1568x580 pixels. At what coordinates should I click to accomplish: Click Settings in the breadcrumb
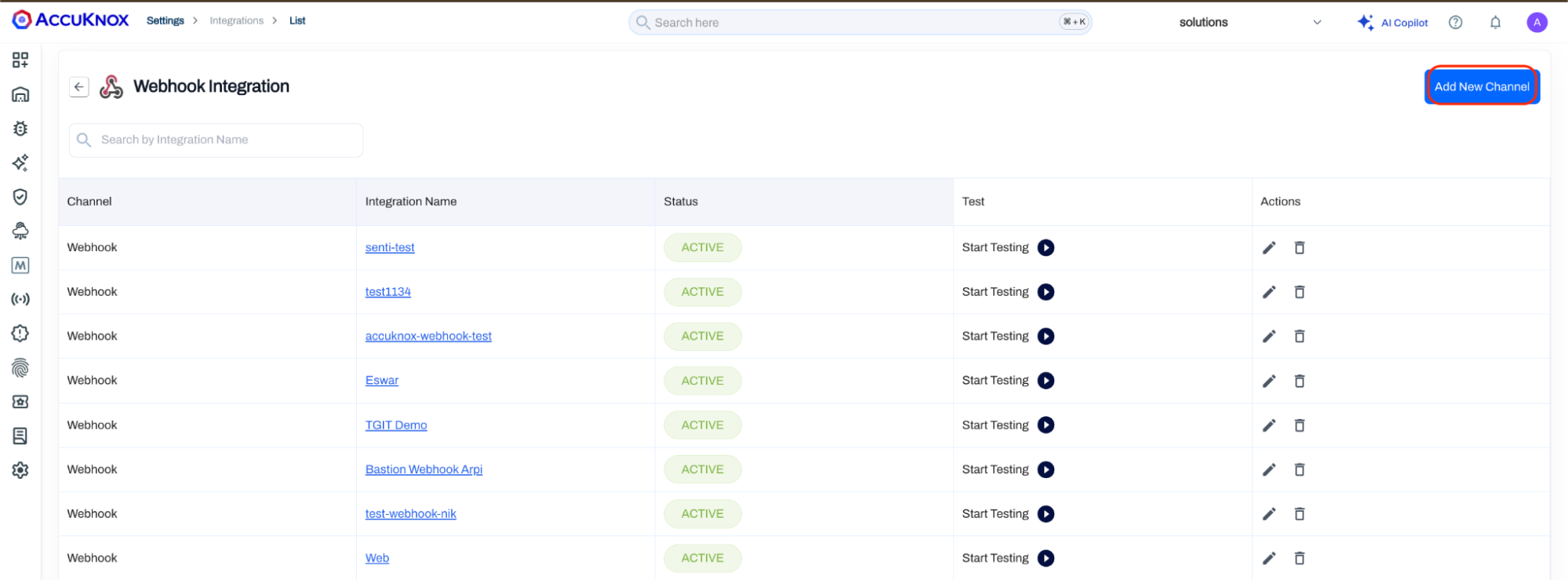(x=166, y=20)
